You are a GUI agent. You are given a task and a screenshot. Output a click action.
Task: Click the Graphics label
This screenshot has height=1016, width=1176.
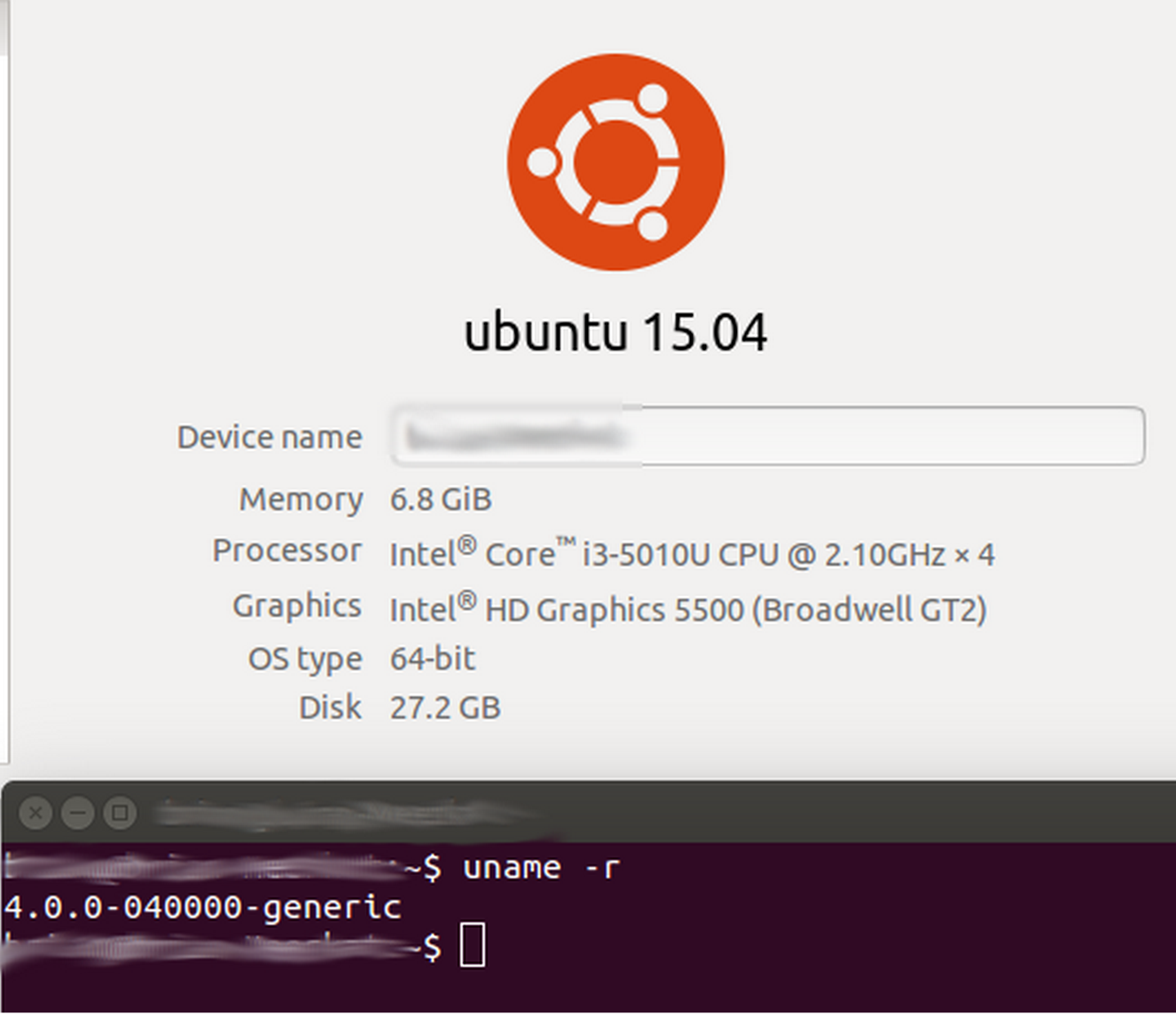click(x=296, y=606)
